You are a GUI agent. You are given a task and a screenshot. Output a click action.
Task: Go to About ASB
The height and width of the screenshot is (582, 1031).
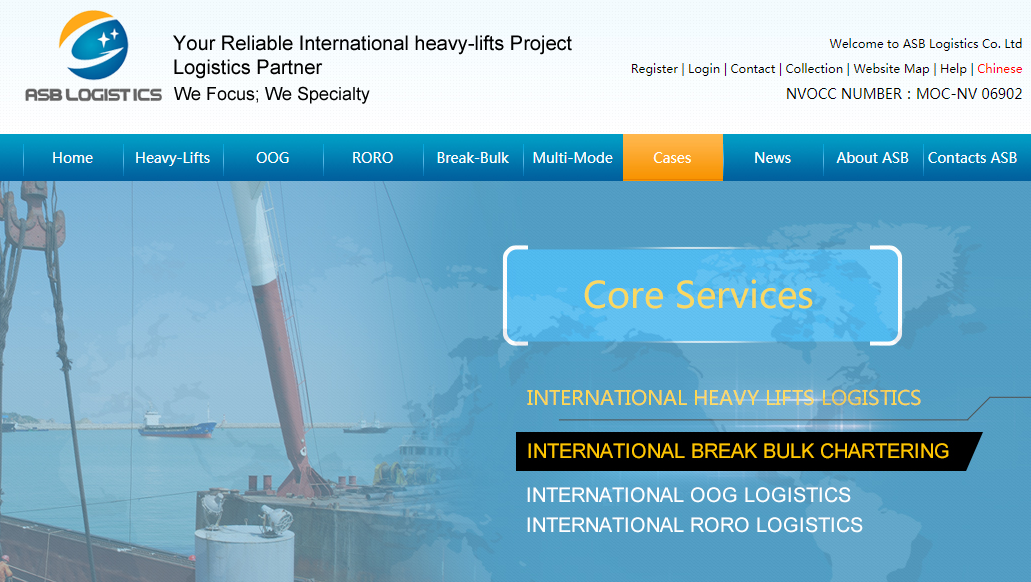872,158
